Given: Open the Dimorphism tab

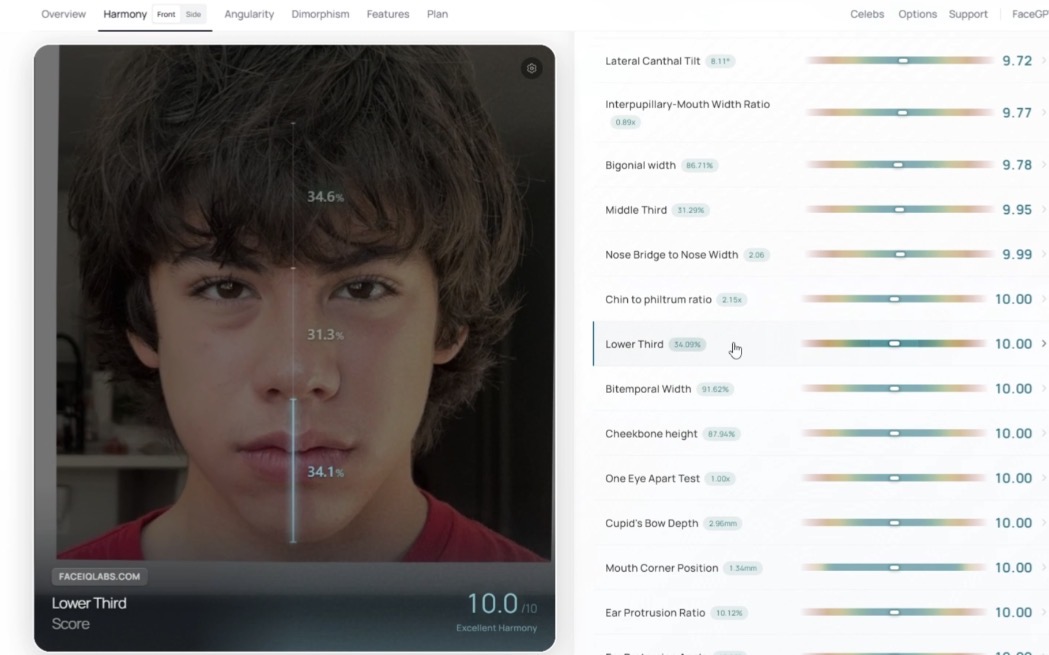Looking at the screenshot, I should (321, 15).
